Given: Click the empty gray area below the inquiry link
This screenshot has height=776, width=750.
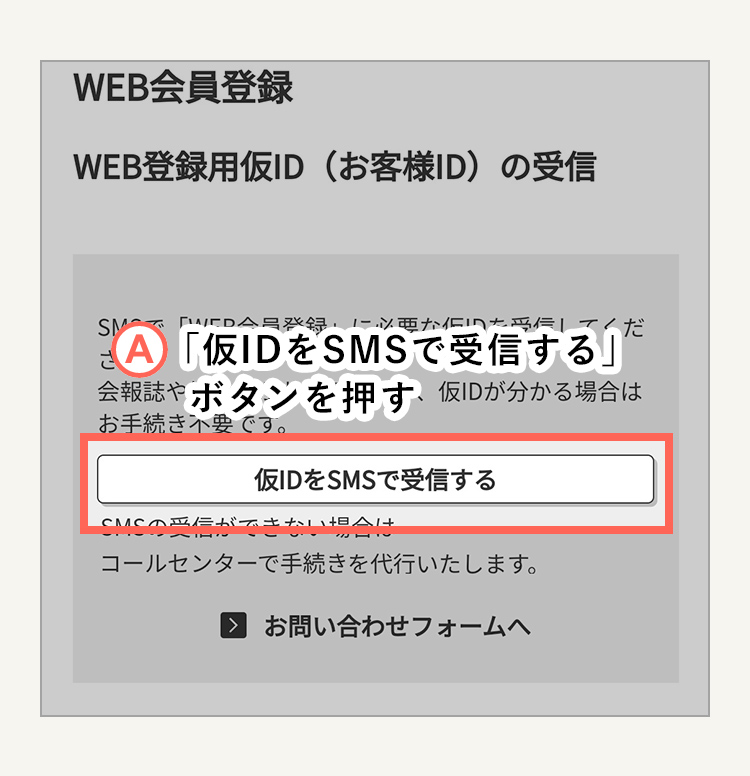Looking at the screenshot, I should pos(375,662).
